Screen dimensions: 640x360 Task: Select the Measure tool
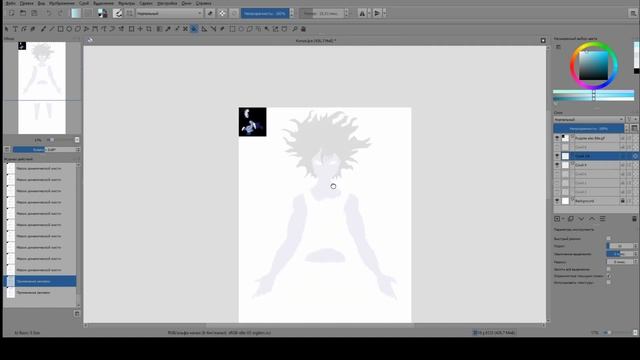point(213,29)
